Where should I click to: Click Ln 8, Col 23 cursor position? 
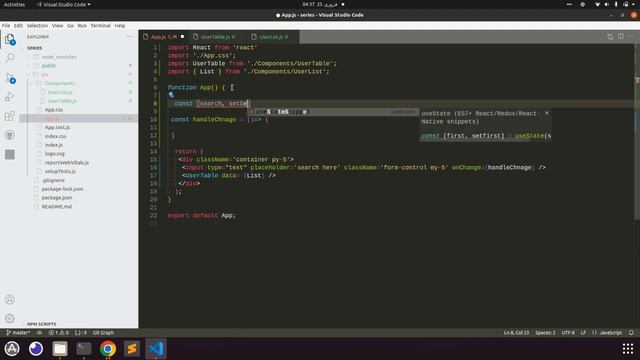(x=516, y=333)
